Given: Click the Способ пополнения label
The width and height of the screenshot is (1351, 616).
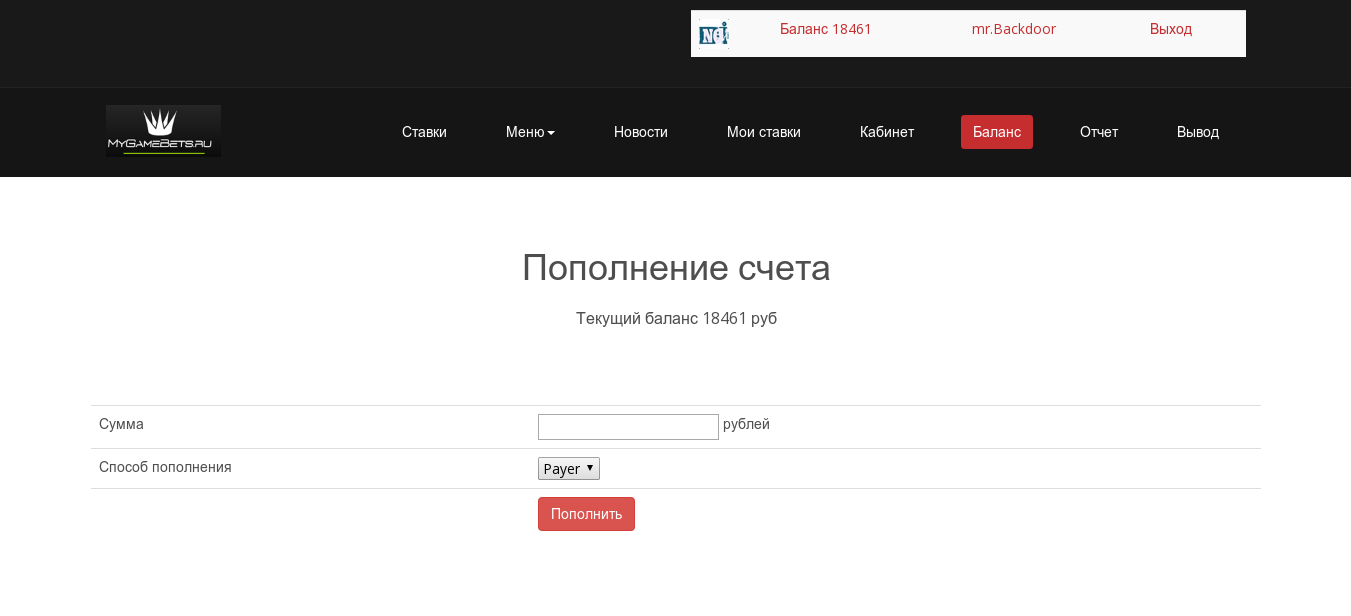Looking at the screenshot, I should coord(165,467).
